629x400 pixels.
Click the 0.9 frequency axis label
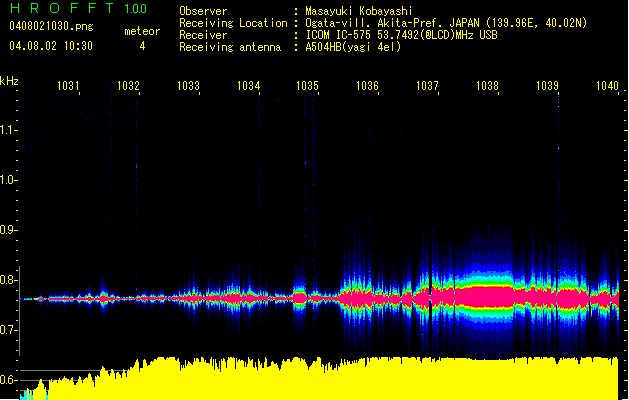7,230
